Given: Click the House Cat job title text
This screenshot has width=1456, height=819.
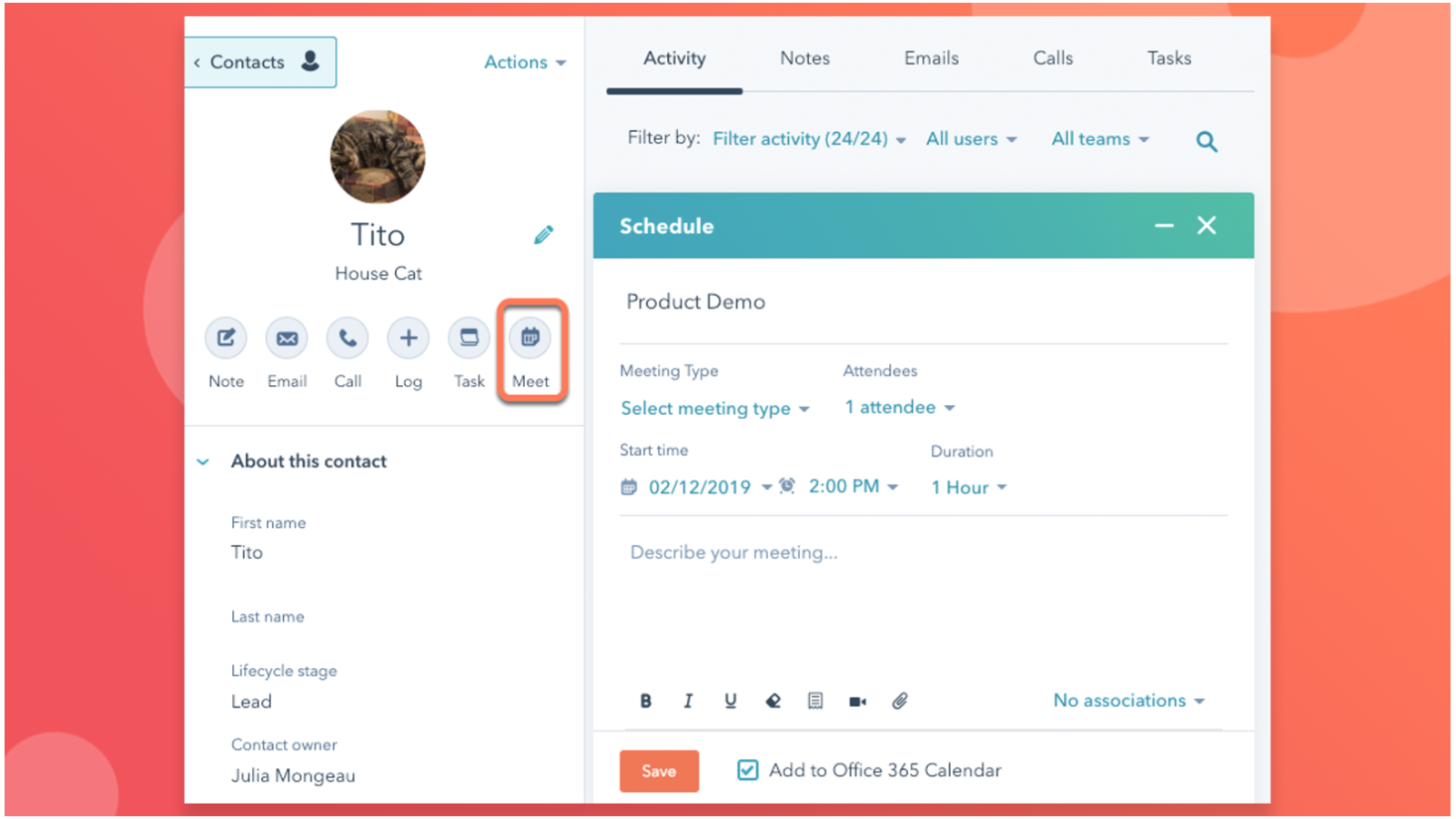Looking at the screenshot, I should (x=378, y=273).
